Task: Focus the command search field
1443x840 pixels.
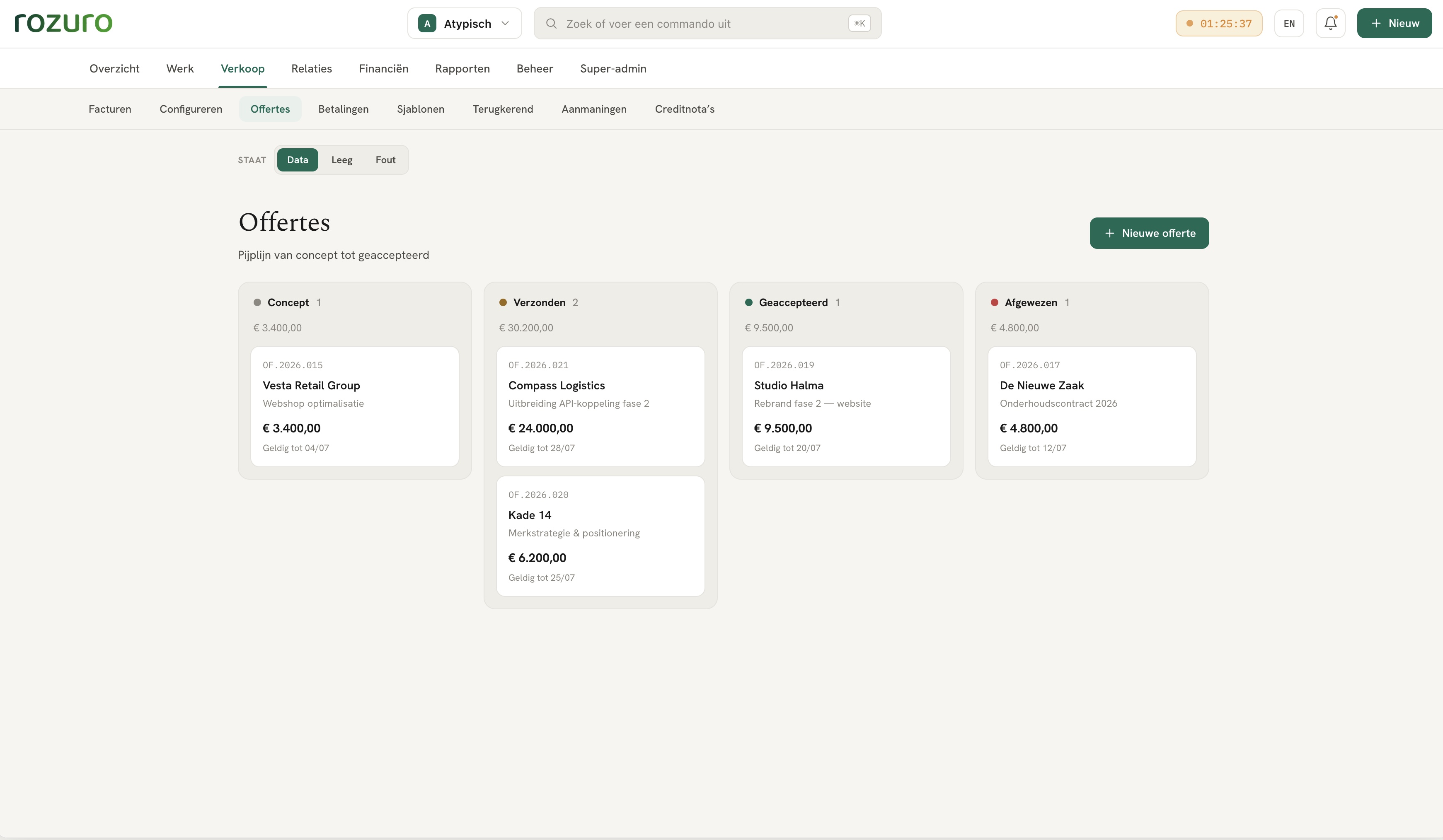Action: [707, 24]
